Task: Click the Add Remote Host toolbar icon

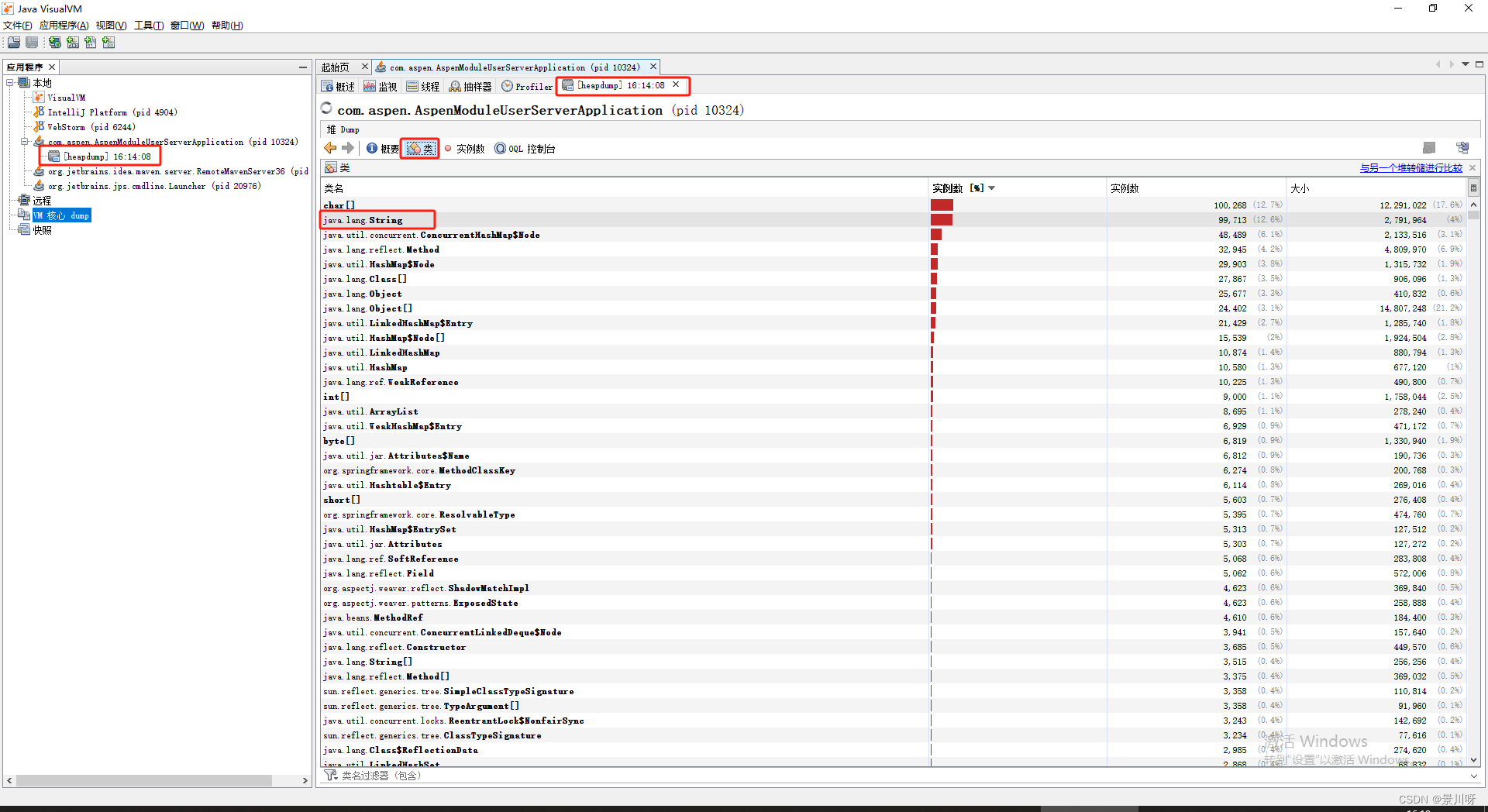Action: [x=55, y=43]
